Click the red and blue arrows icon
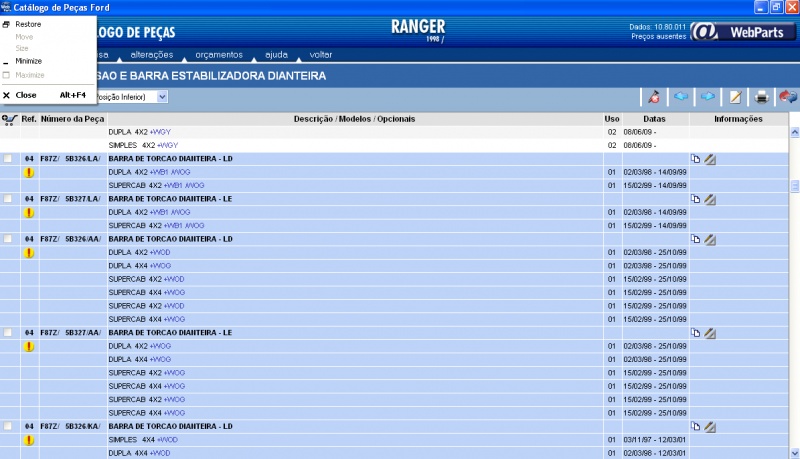The height and width of the screenshot is (459, 800). coord(788,96)
